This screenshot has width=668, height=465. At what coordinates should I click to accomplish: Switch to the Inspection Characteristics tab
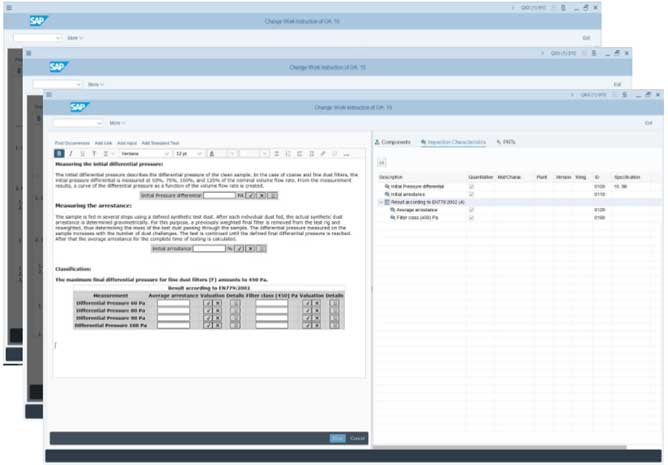453,142
